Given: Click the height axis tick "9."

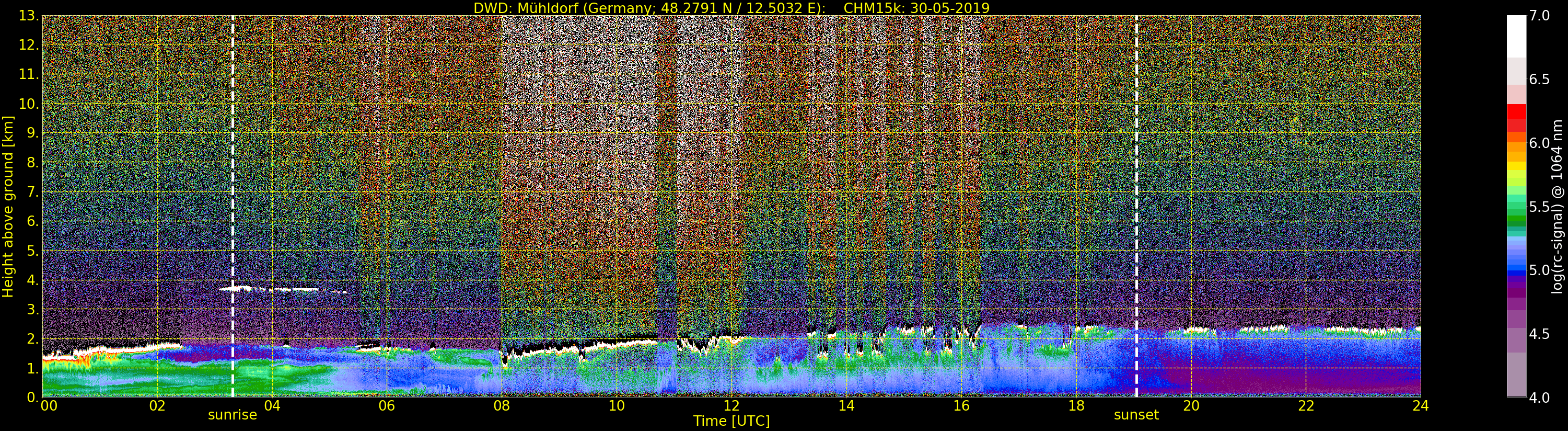Looking at the screenshot, I should click(32, 133).
